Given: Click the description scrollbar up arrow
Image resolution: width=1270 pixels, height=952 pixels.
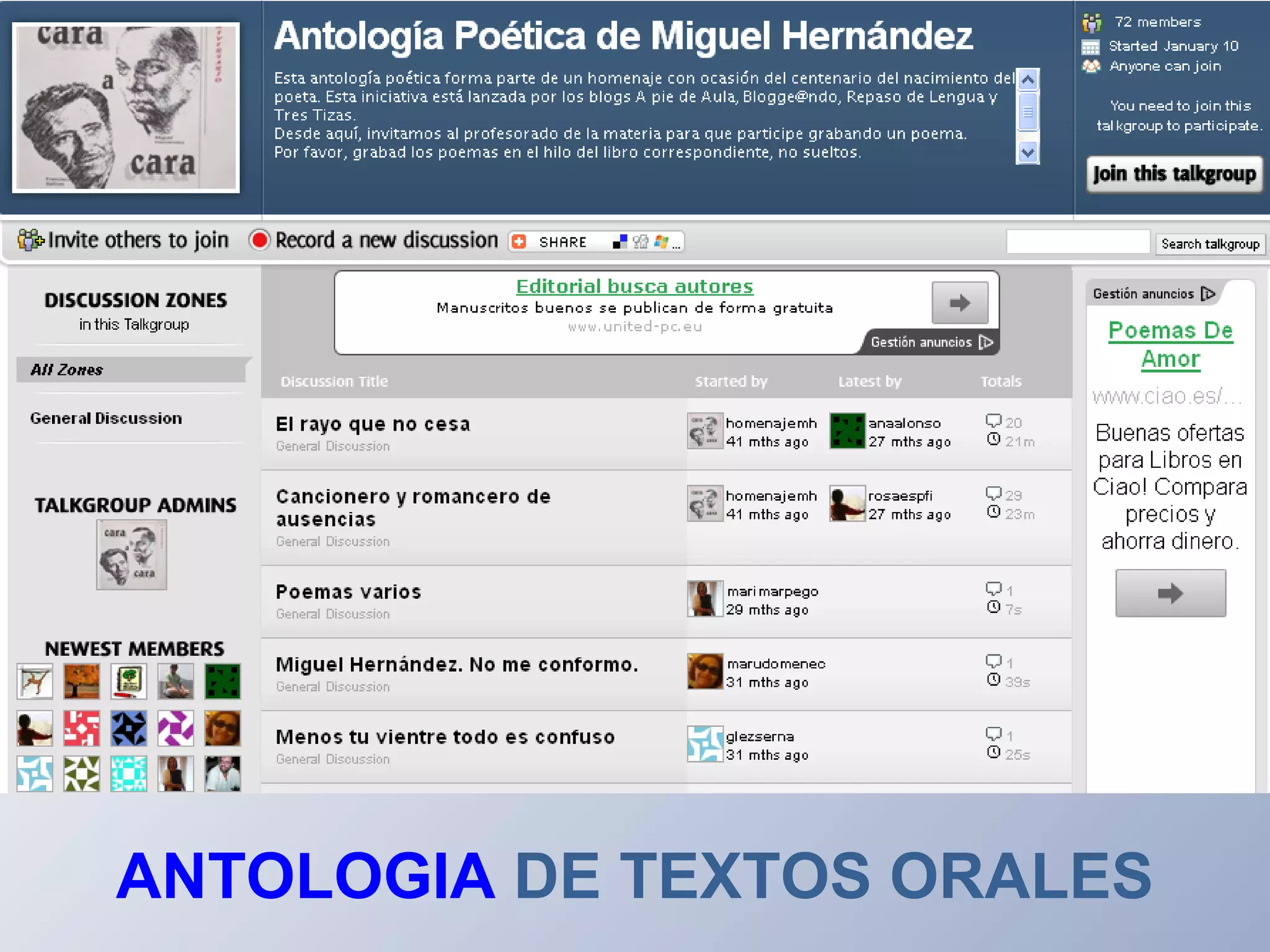Looking at the screenshot, I should click(x=1028, y=79).
